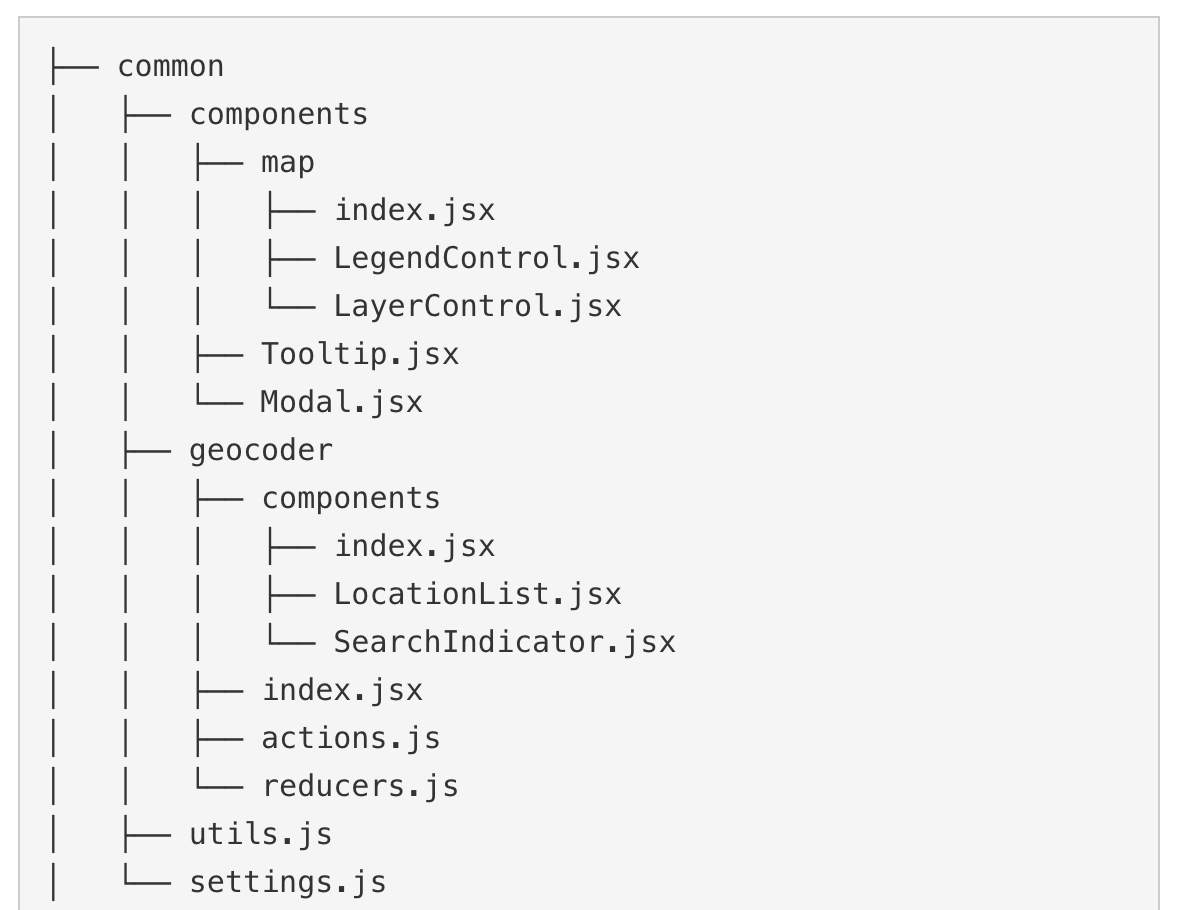This screenshot has width=1180, height=910.
Task: Click the common folder name
Action: coord(170,67)
